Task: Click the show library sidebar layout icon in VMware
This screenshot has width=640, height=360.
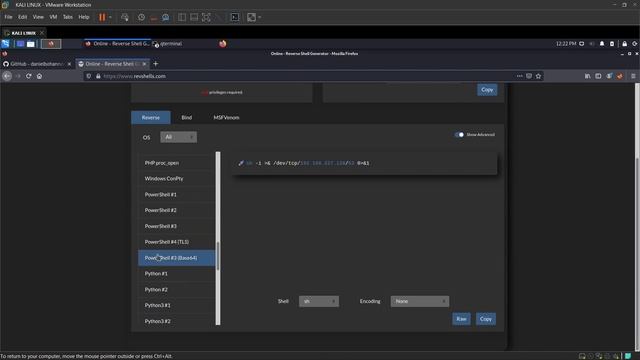Action: 182,17
